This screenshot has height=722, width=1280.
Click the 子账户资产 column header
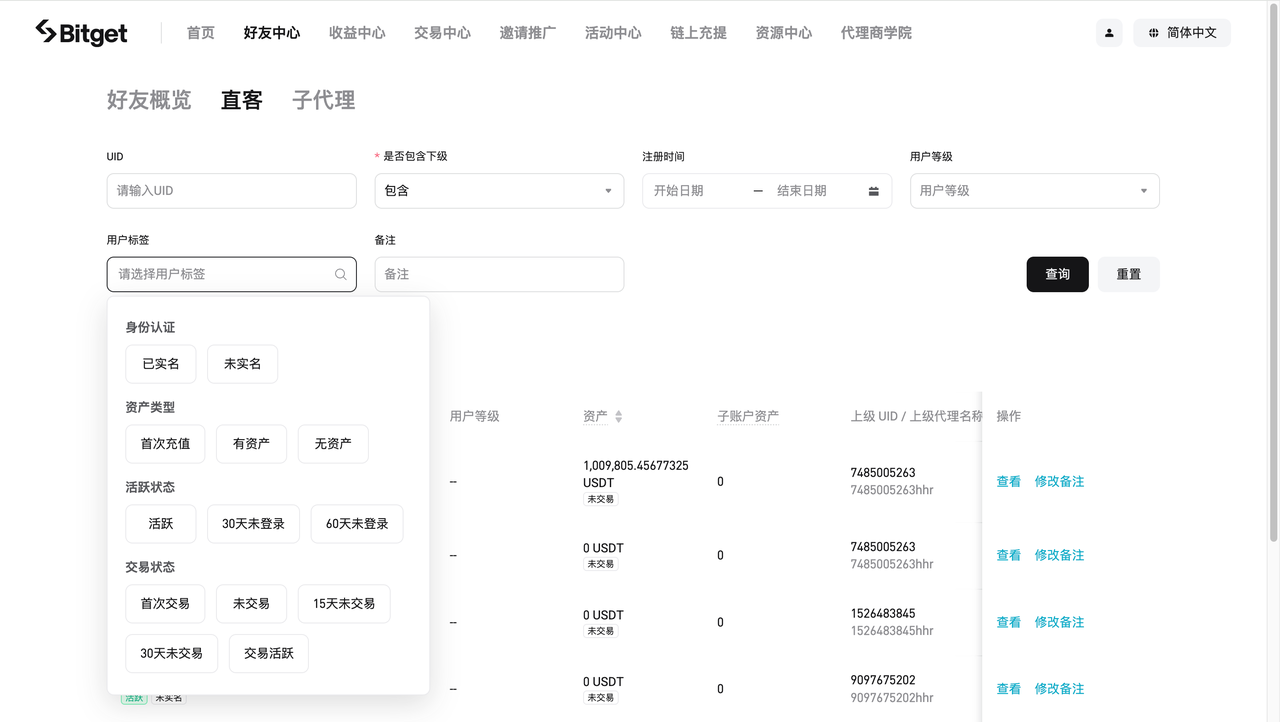(x=748, y=416)
